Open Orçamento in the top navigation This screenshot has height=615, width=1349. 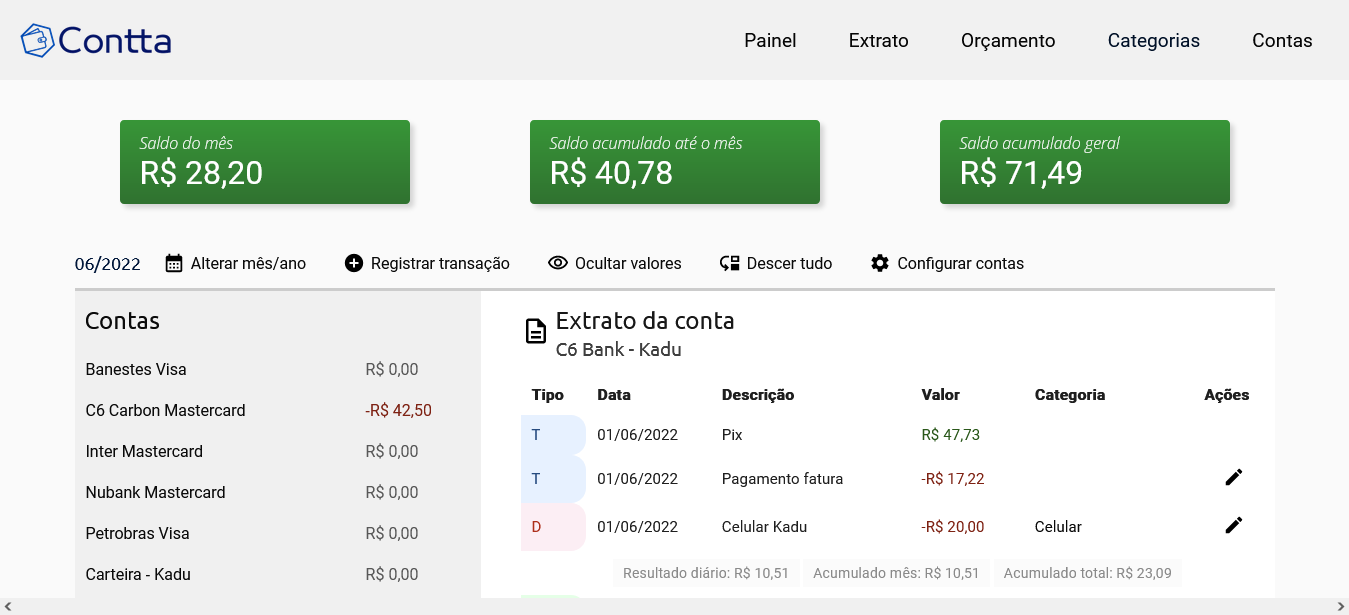click(1008, 41)
